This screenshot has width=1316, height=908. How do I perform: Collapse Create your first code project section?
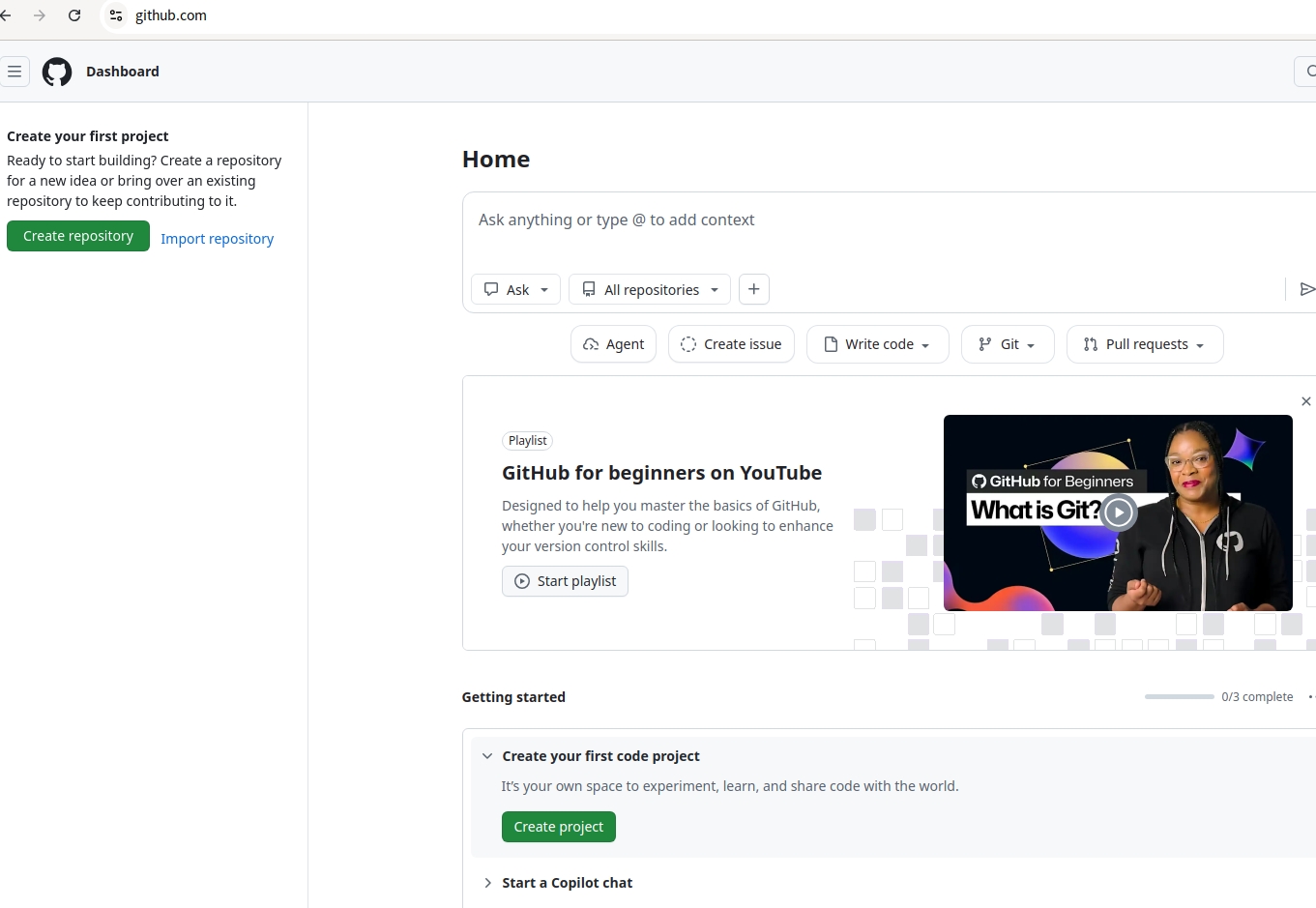[487, 756]
